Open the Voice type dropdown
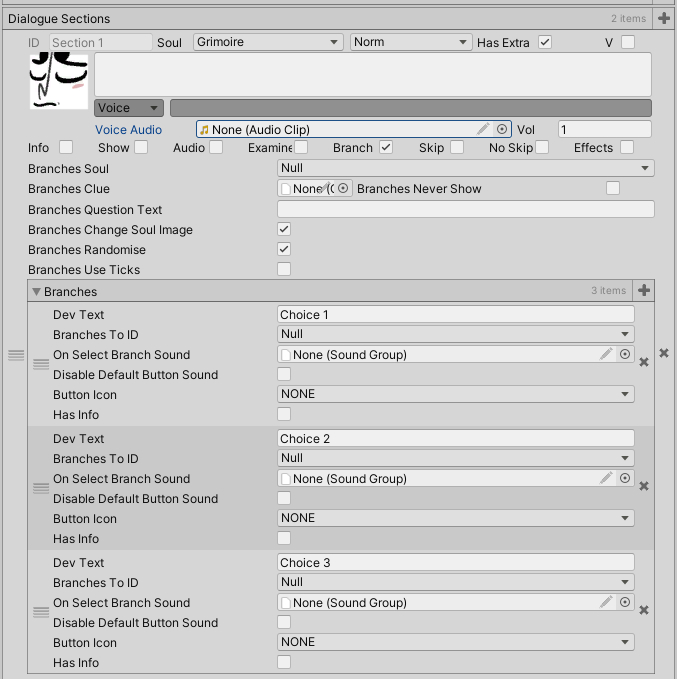The width and height of the screenshot is (677, 679). tap(129, 108)
